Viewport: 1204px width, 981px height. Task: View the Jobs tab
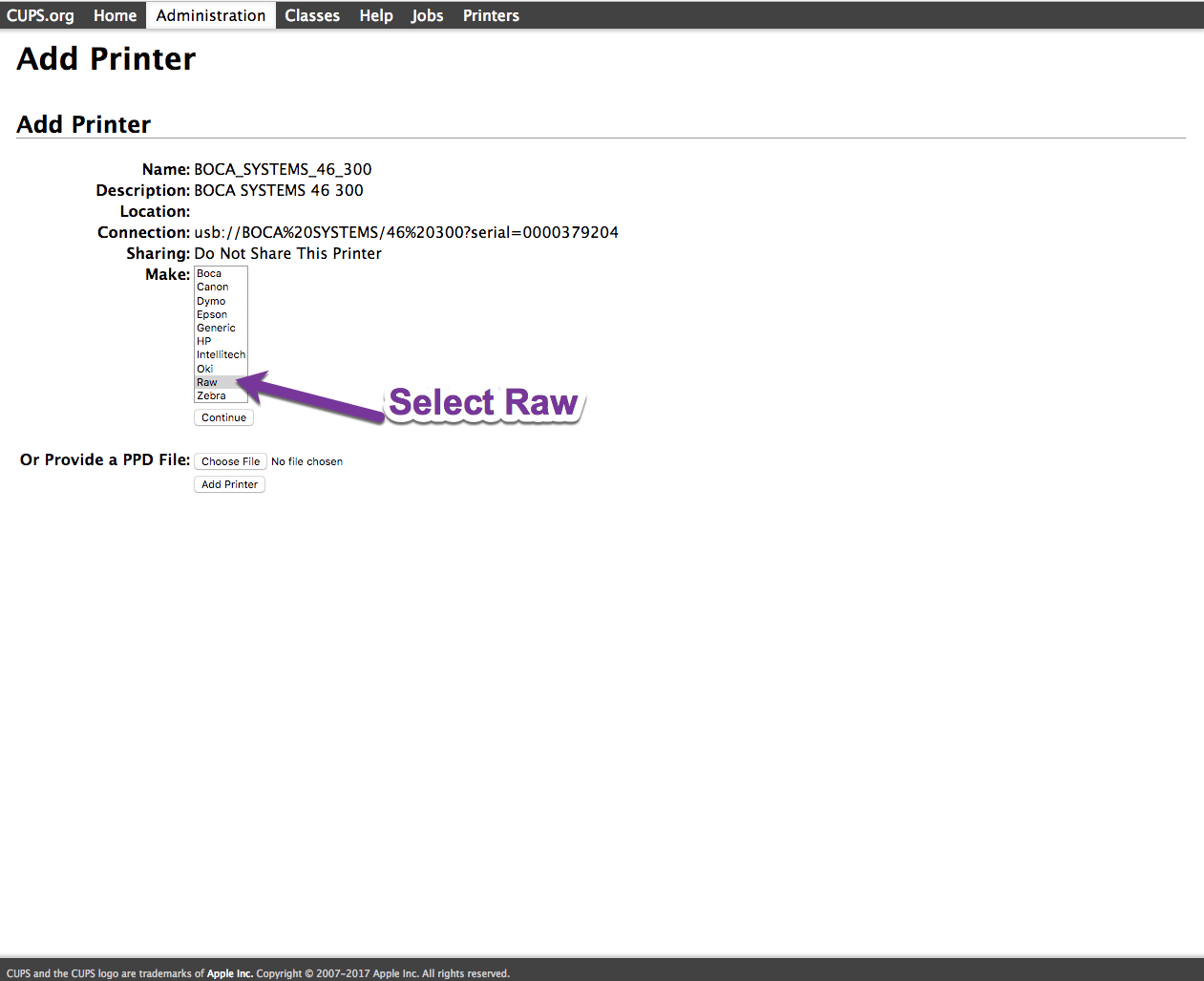(427, 15)
